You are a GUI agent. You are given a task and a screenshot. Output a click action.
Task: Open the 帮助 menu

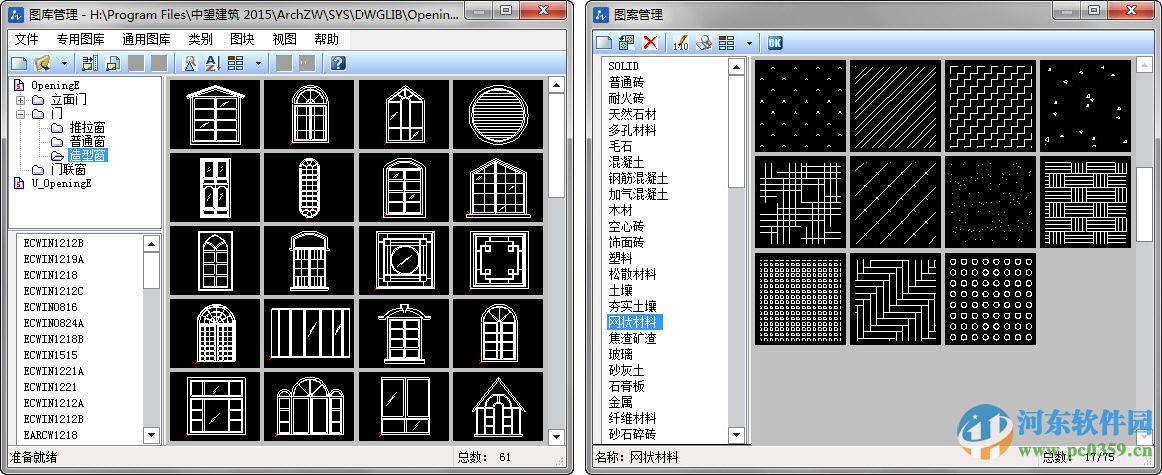(x=327, y=39)
